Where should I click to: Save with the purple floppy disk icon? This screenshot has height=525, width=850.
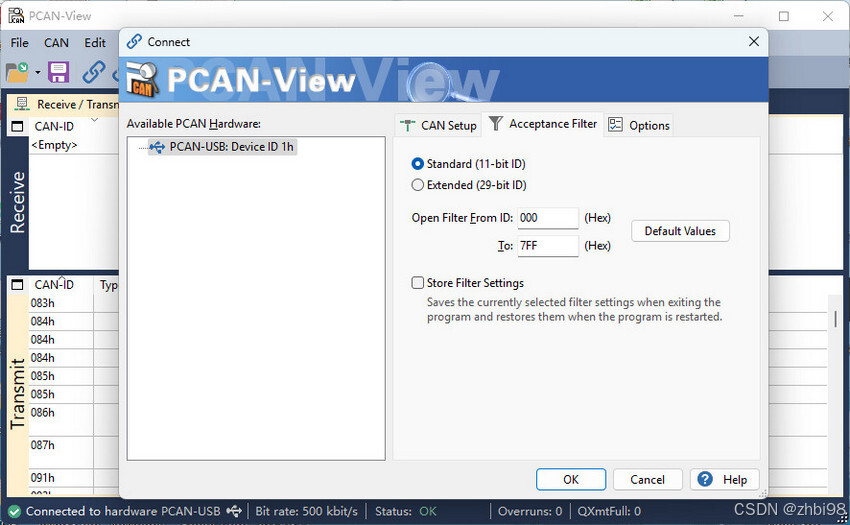59,72
